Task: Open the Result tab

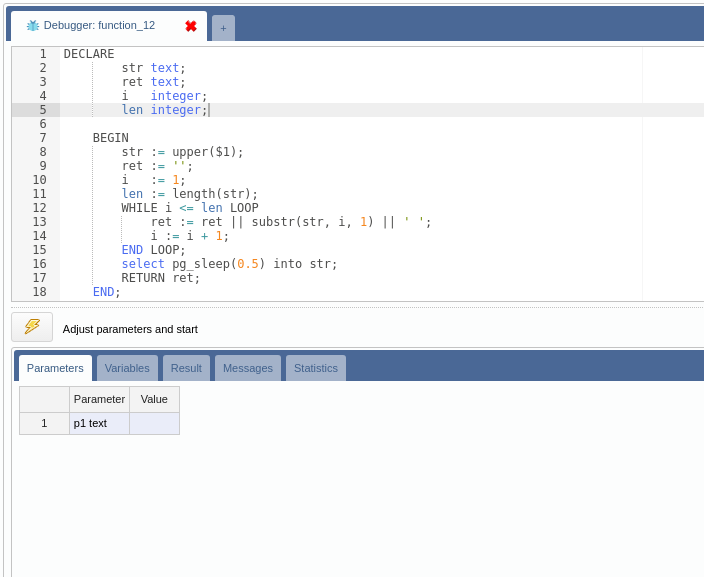Action: click(186, 368)
